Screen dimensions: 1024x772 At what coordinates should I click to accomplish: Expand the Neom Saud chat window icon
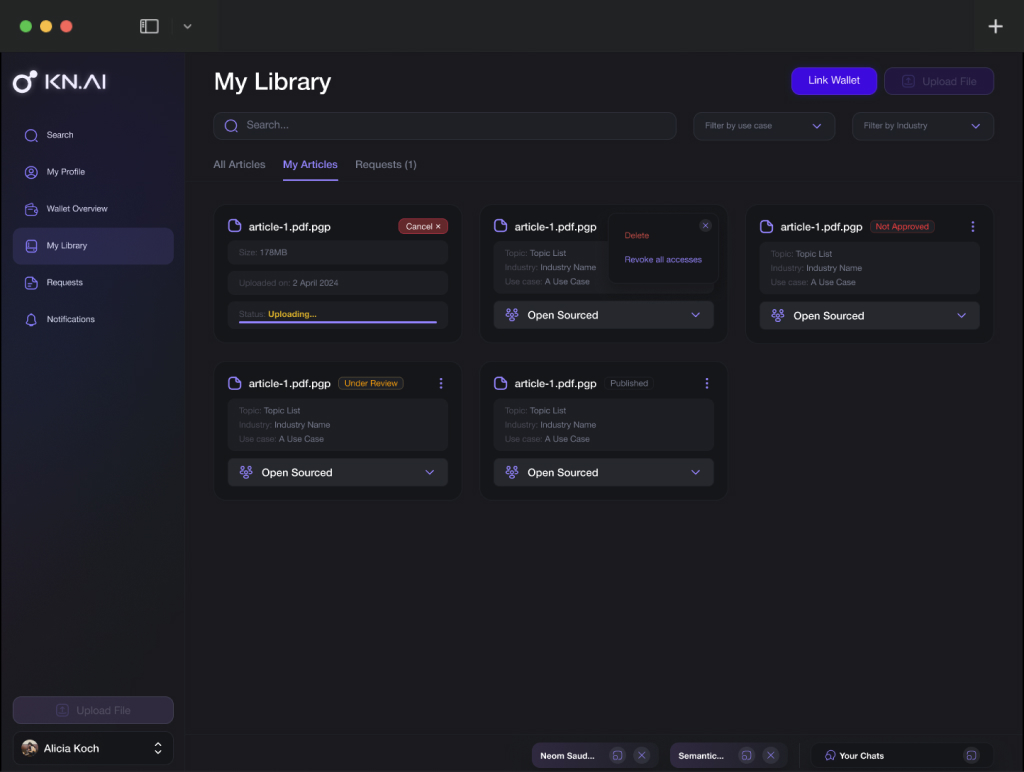tap(618, 756)
